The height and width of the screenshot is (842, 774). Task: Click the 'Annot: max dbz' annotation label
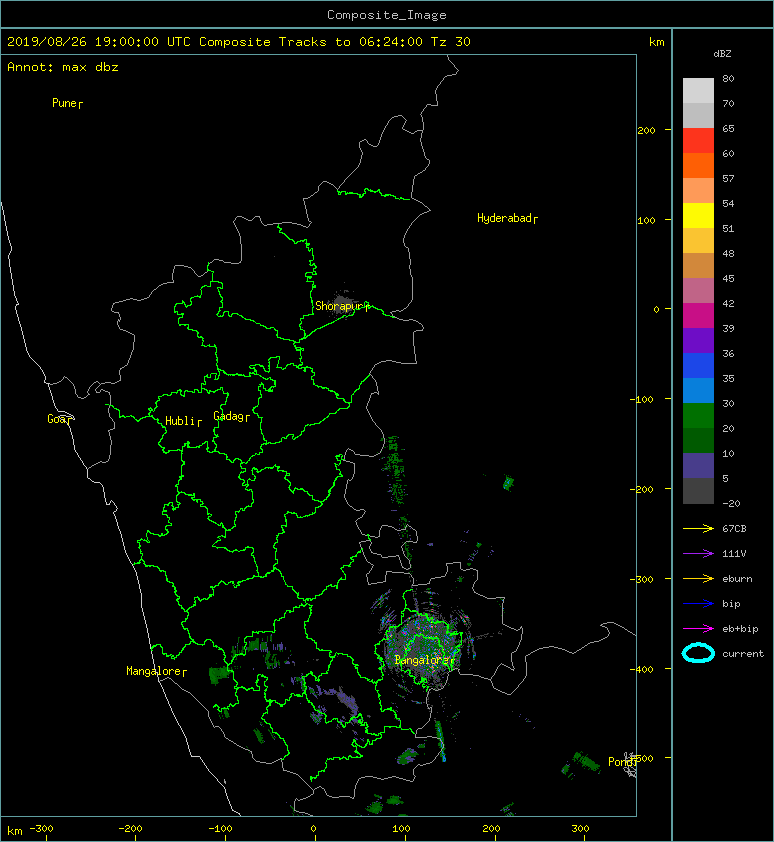point(63,67)
